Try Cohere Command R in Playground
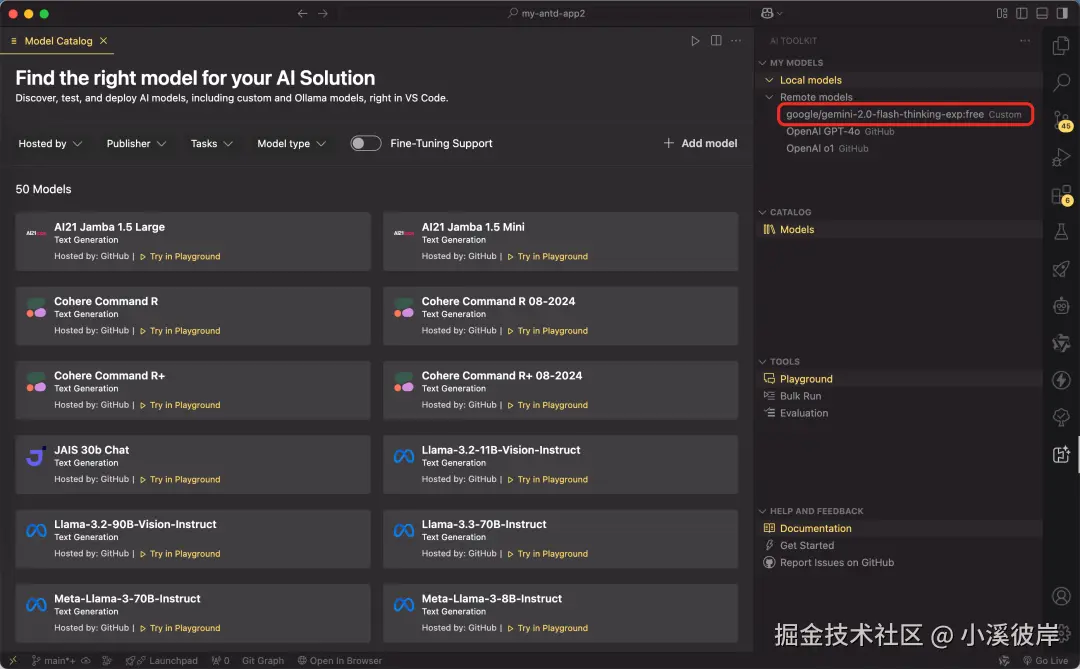This screenshot has width=1080, height=669. [180, 331]
